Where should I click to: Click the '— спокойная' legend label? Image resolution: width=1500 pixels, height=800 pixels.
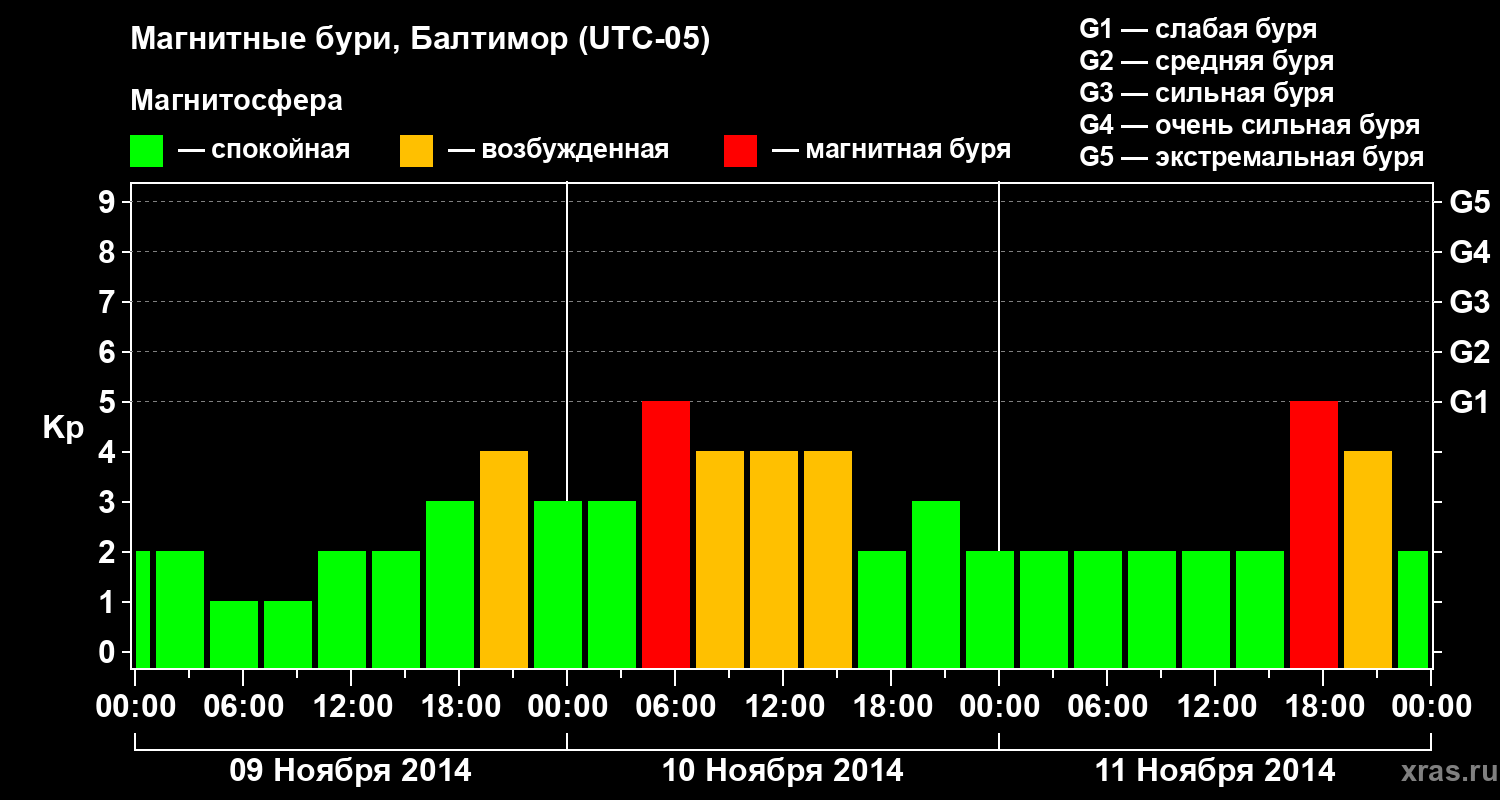264,150
